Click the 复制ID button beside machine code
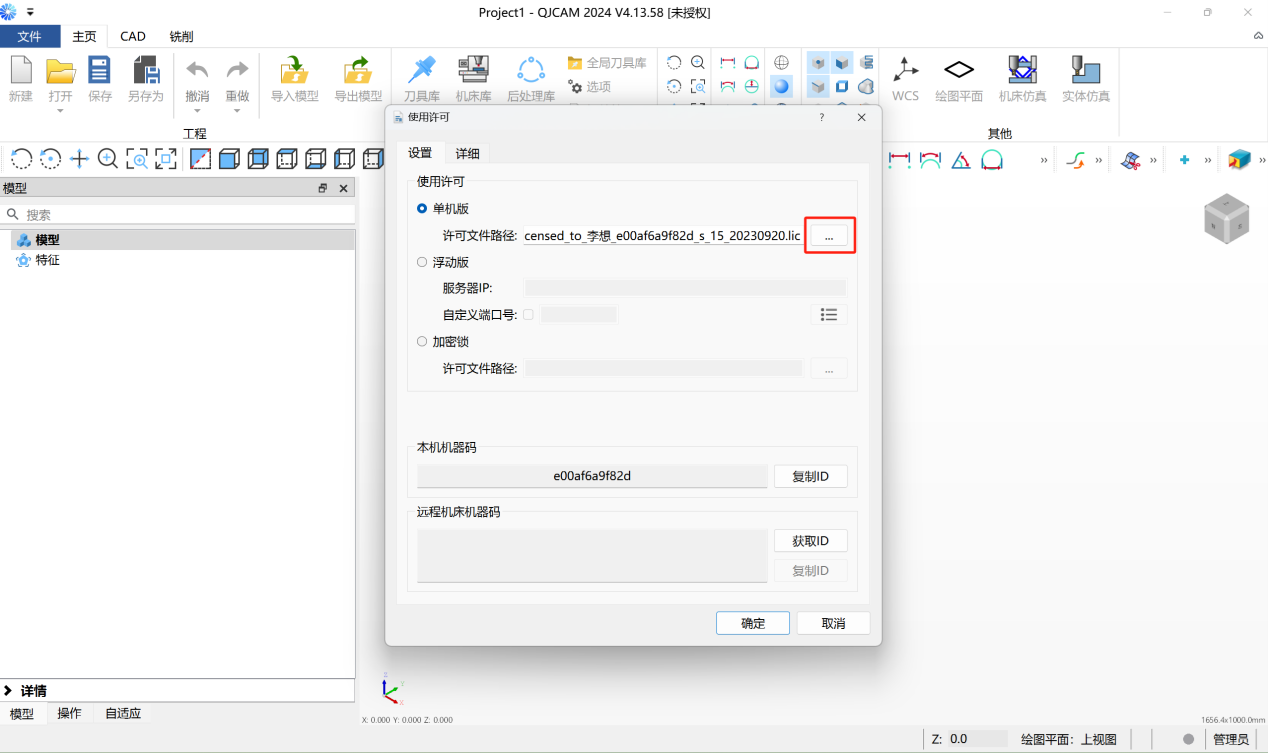 [x=810, y=476]
